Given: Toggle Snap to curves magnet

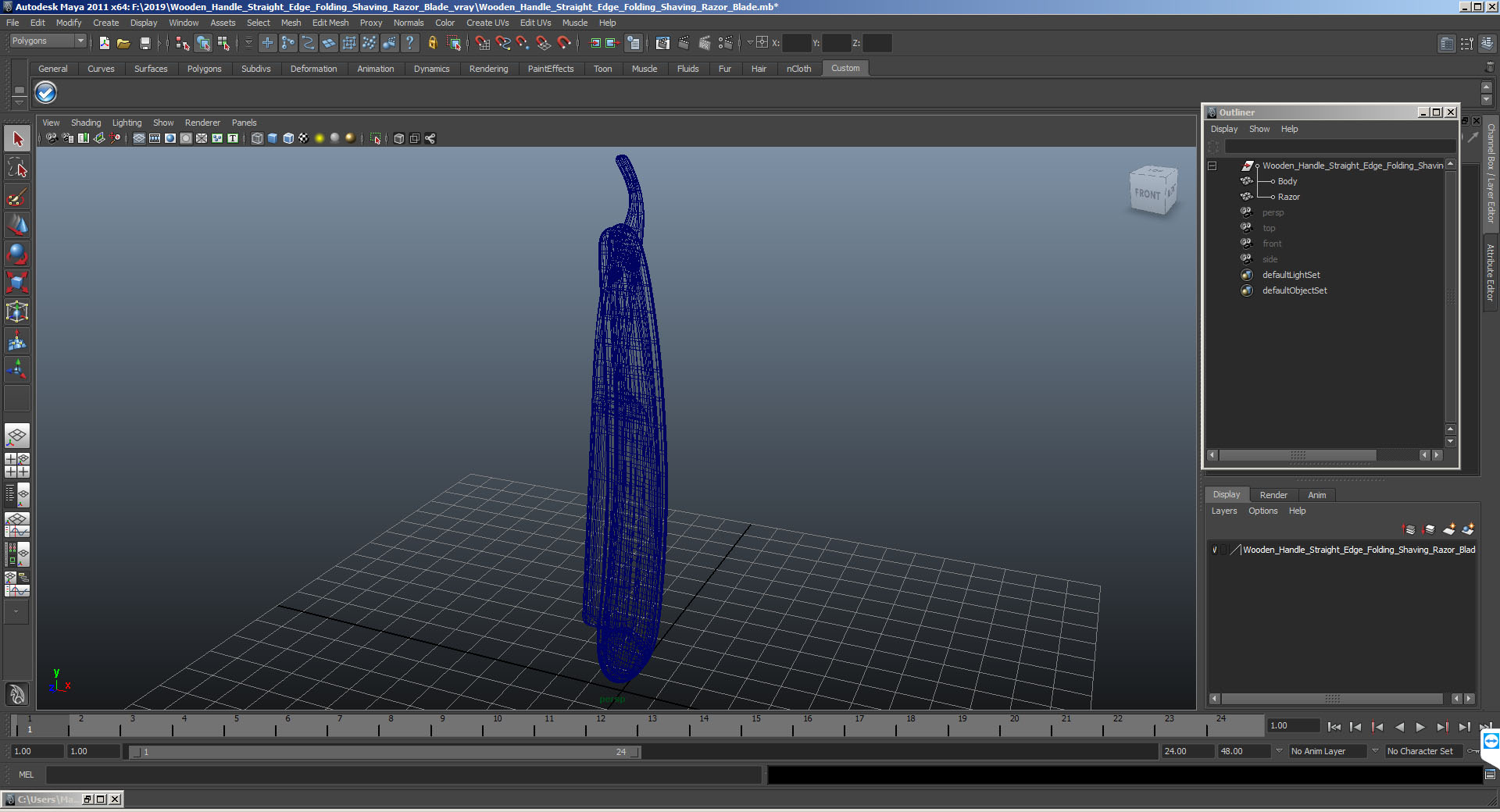Looking at the screenshot, I should coord(502,43).
